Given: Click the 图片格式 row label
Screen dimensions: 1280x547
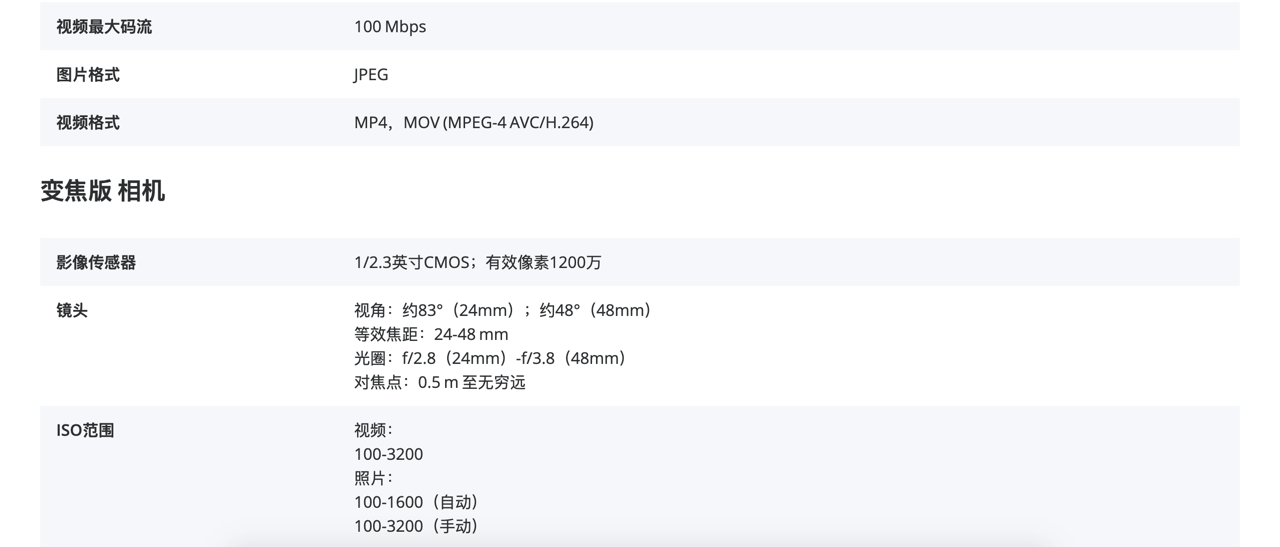Looking at the screenshot, I should click(x=88, y=75).
